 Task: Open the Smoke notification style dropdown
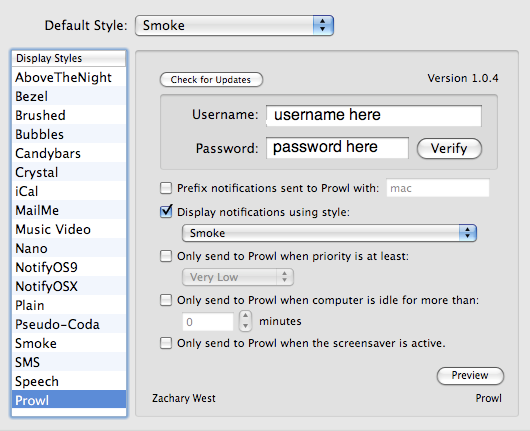[x=329, y=233]
